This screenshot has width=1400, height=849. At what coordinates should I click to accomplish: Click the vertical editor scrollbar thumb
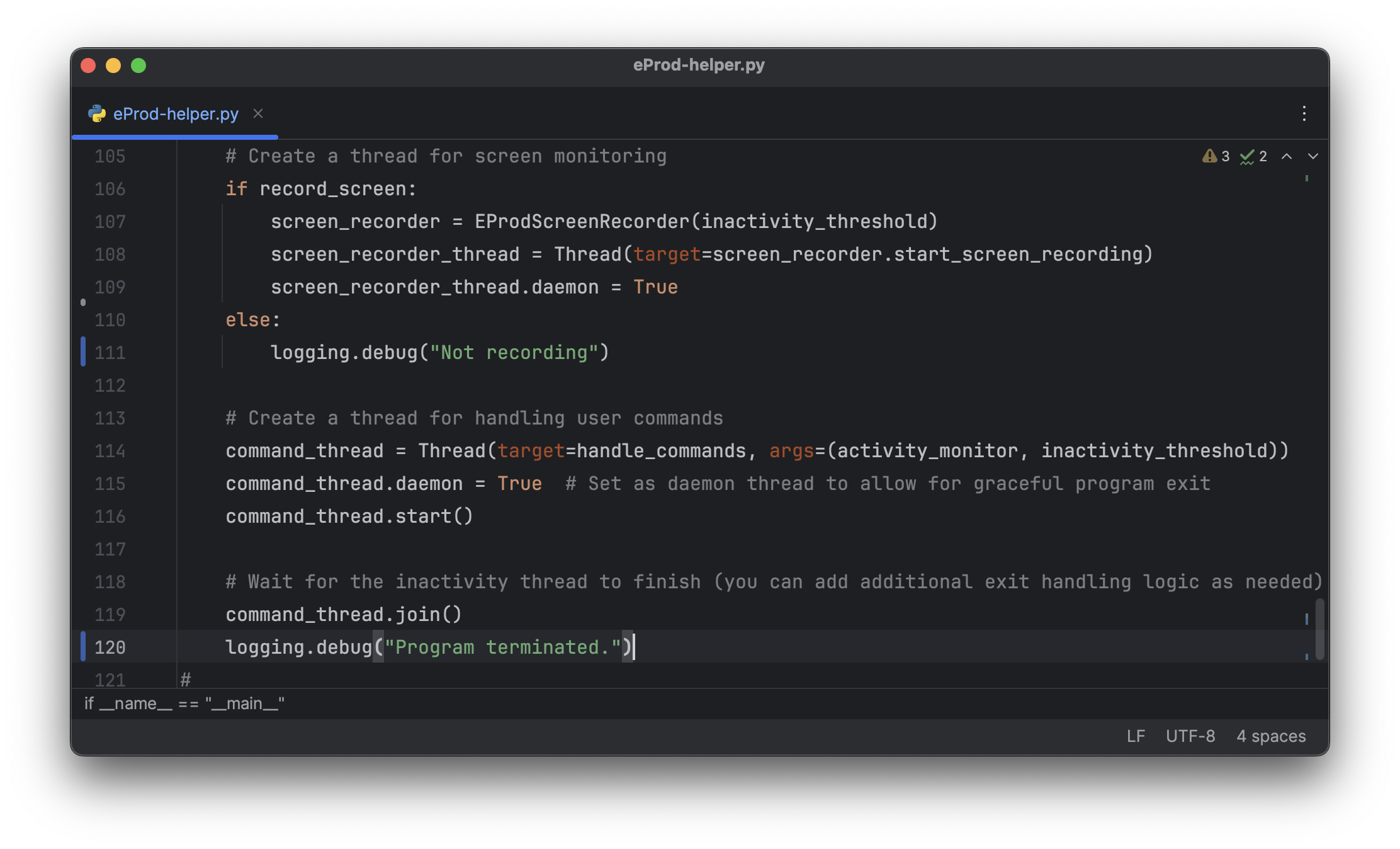(x=1319, y=629)
